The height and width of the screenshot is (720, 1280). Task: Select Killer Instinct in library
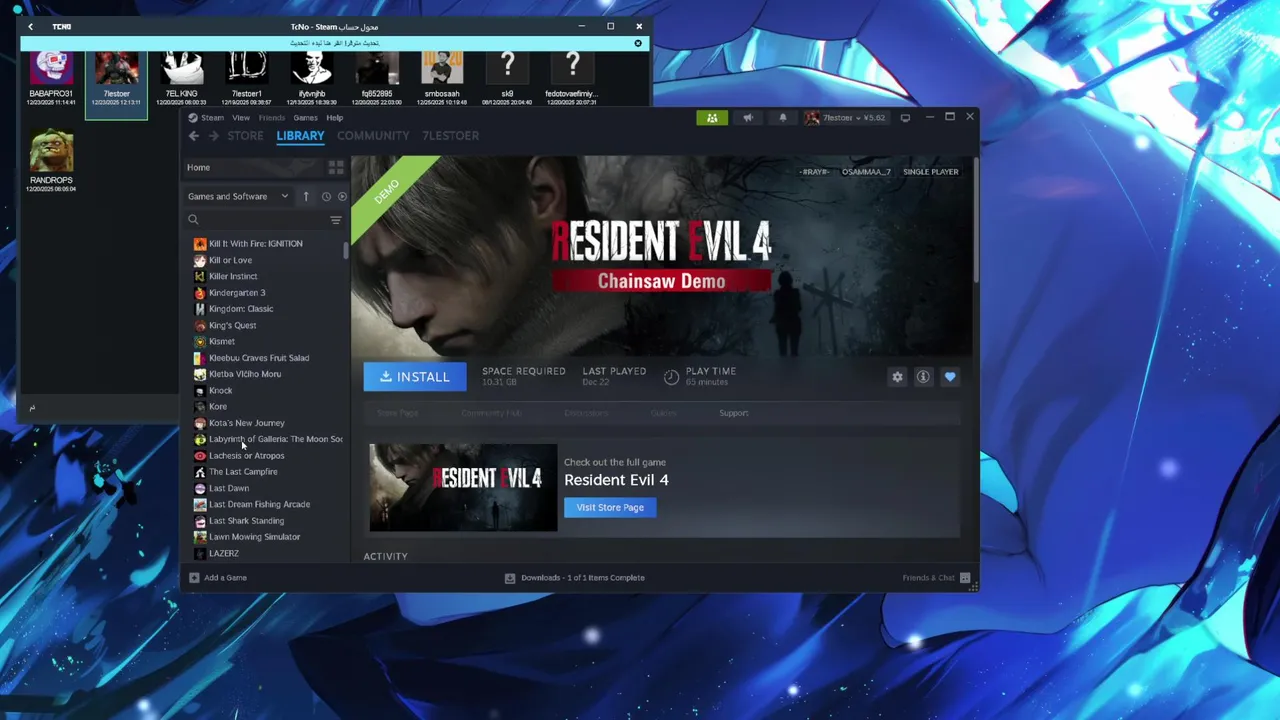tap(233, 277)
